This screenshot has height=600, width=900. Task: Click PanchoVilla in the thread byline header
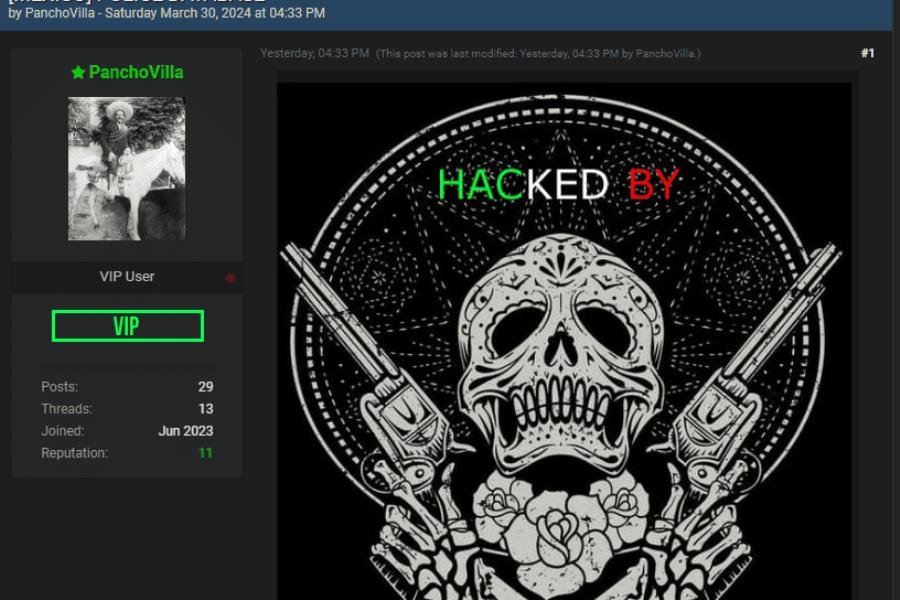(x=60, y=13)
